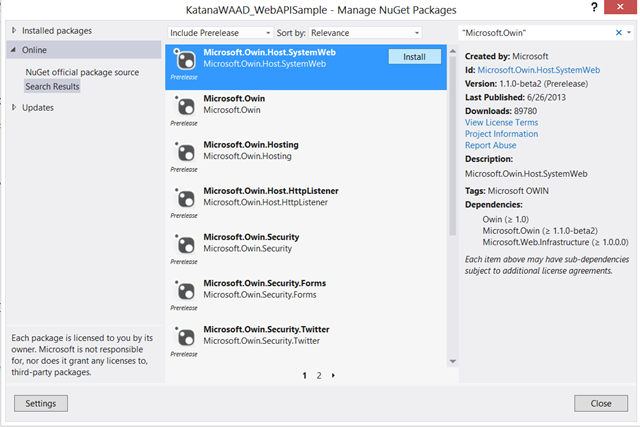
Task: Close the Manage NuGet Packages dialog window
Action: (620, 7)
